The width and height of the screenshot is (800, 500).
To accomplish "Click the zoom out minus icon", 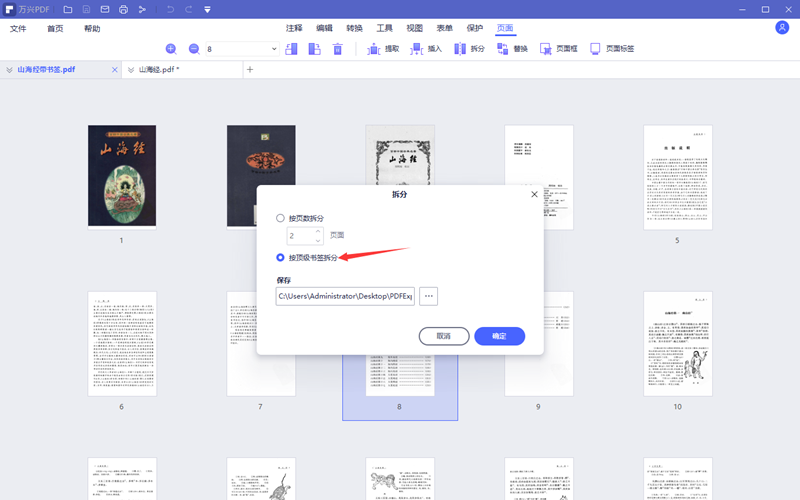I will click(x=193, y=49).
